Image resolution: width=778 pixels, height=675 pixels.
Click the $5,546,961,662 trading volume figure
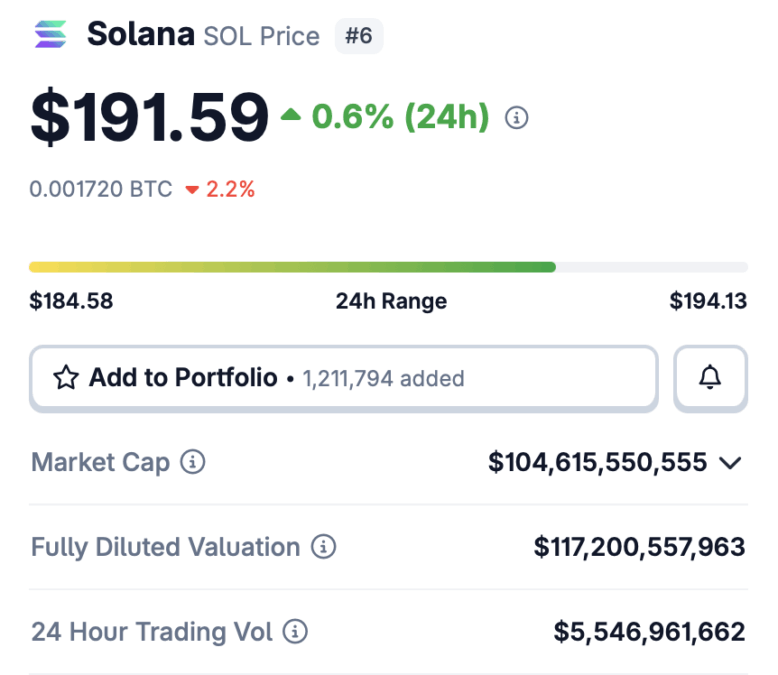[649, 632]
